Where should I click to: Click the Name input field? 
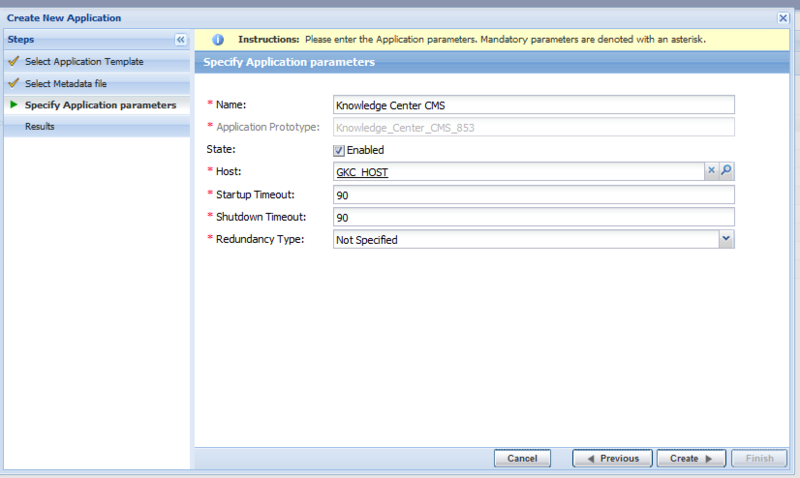tap(534, 105)
